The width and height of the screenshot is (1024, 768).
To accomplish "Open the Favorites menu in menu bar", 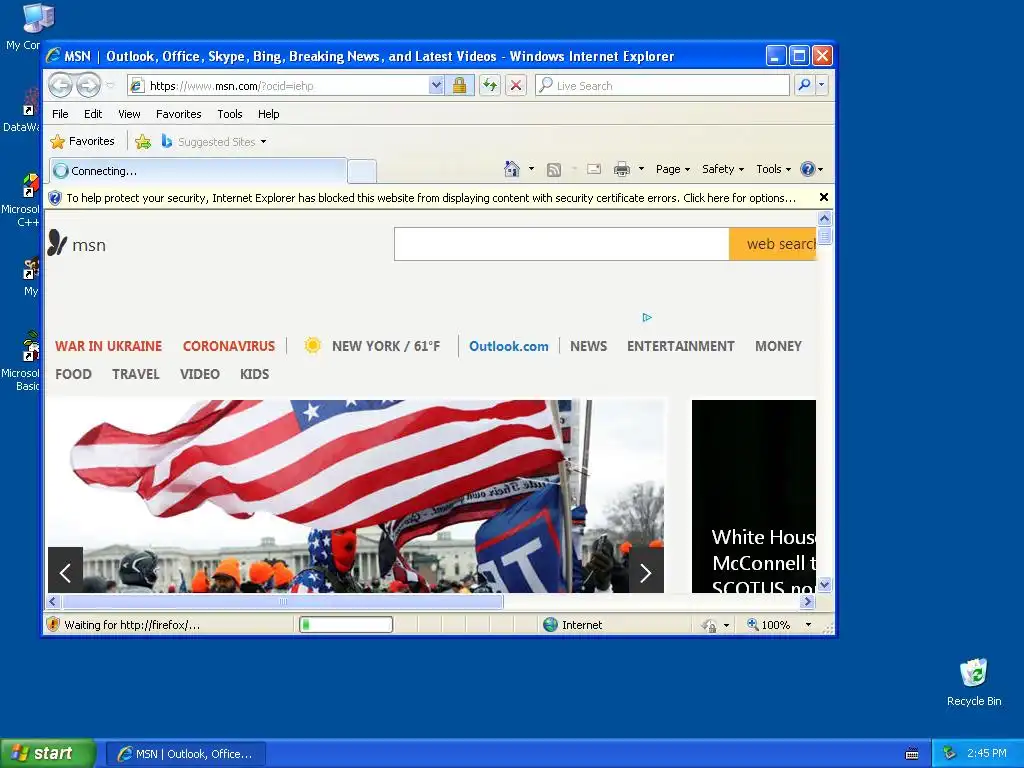I will click(x=178, y=114).
